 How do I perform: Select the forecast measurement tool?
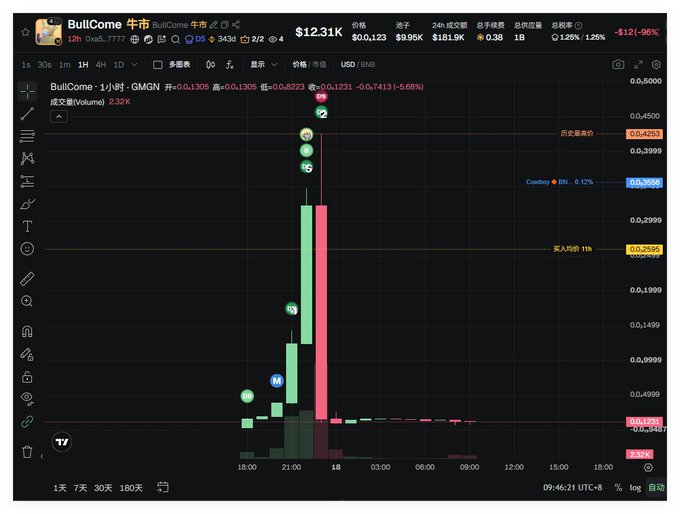point(27,181)
